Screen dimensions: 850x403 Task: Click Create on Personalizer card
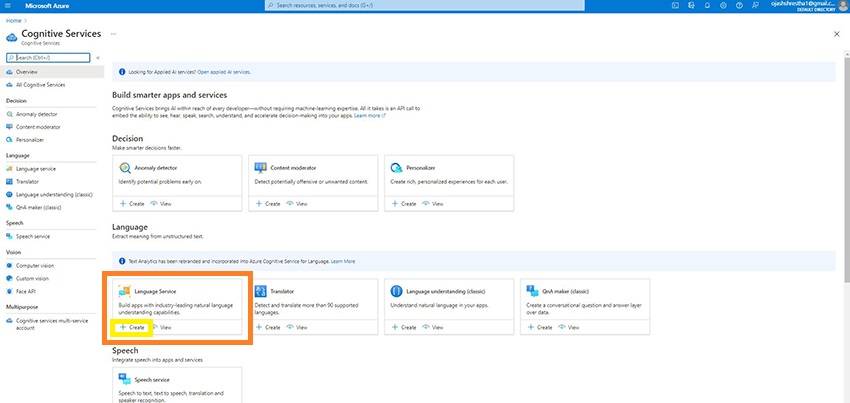coord(403,204)
